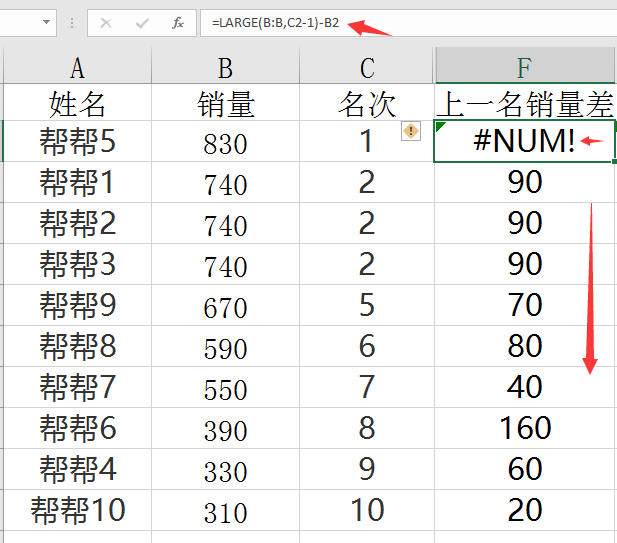
Task: Select cell 帮帮10
Action: point(78,510)
